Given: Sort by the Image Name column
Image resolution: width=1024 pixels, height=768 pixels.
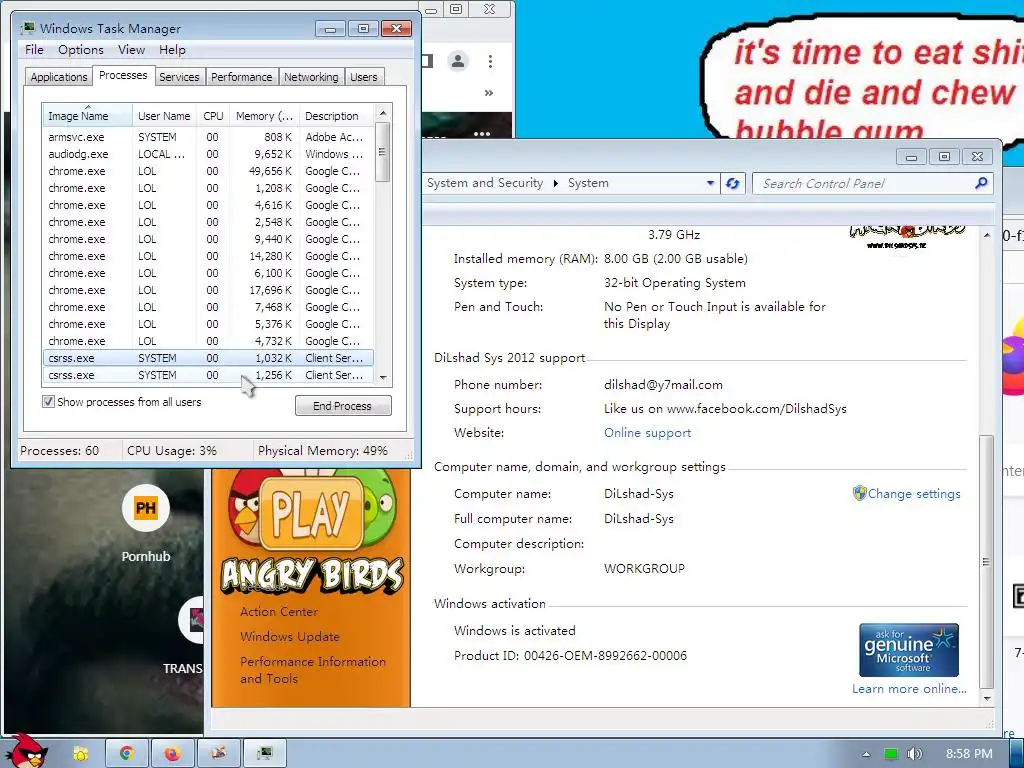Looking at the screenshot, I should pyautogui.click(x=87, y=116).
